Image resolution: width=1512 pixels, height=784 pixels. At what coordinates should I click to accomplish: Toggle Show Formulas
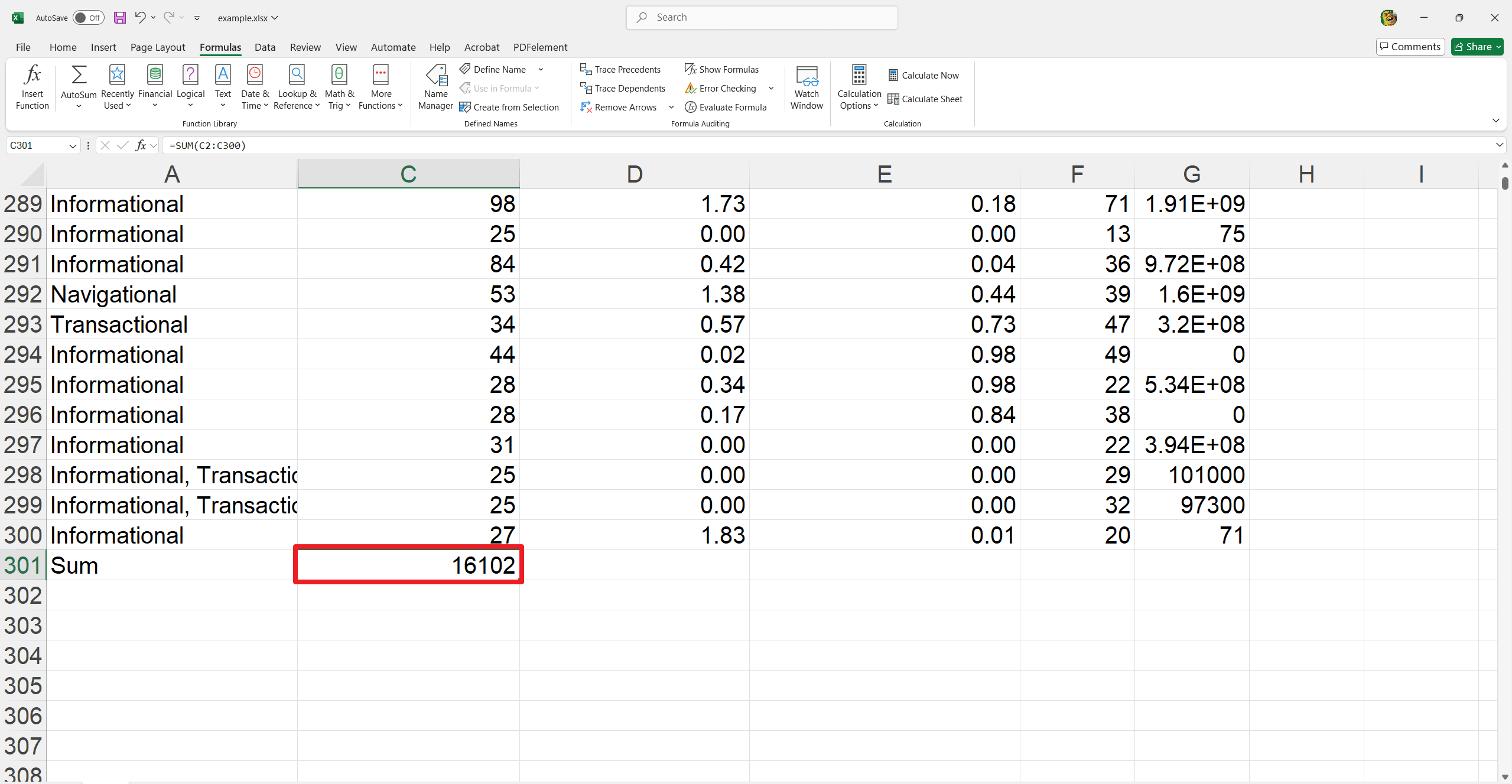click(721, 69)
